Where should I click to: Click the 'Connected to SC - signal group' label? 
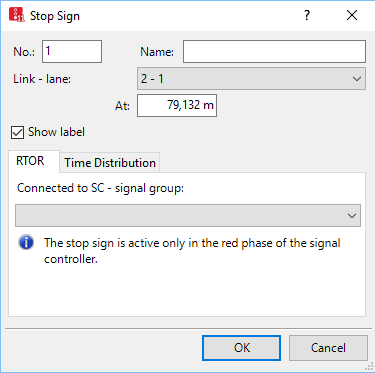(x=100, y=188)
